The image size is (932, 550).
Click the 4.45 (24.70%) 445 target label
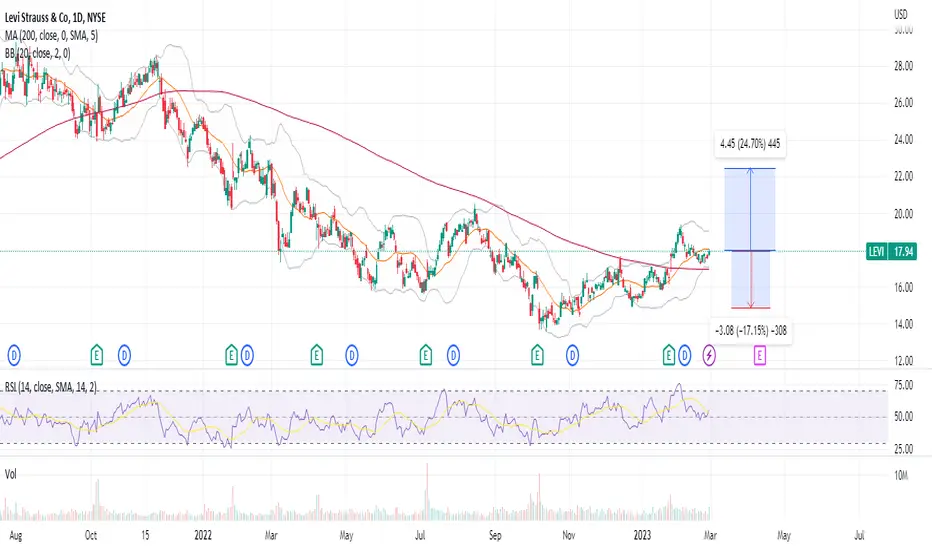point(750,143)
